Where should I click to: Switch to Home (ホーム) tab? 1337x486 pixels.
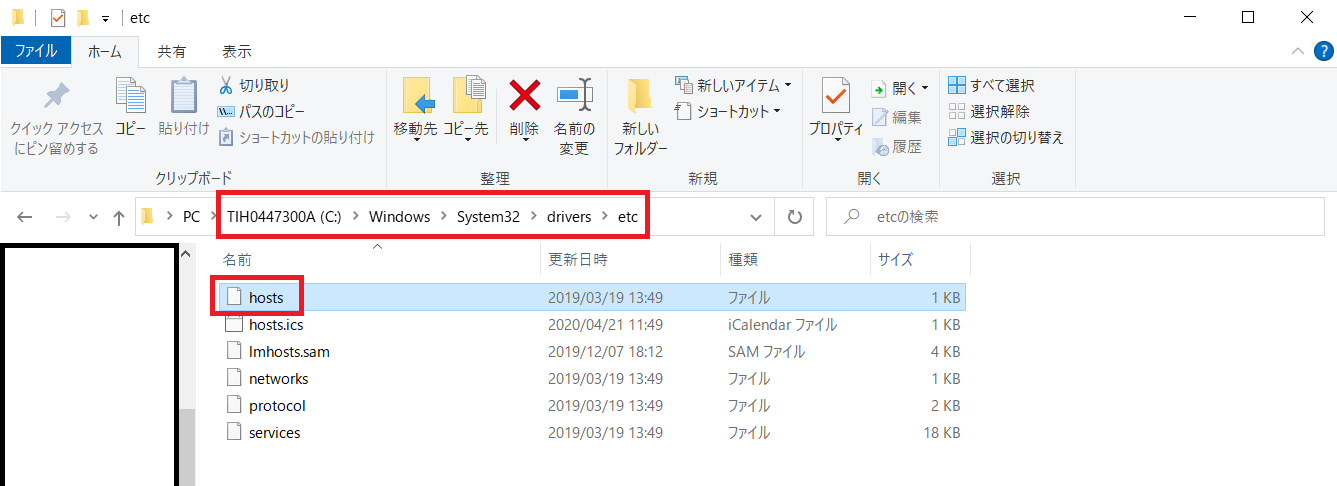(x=105, y=51)
